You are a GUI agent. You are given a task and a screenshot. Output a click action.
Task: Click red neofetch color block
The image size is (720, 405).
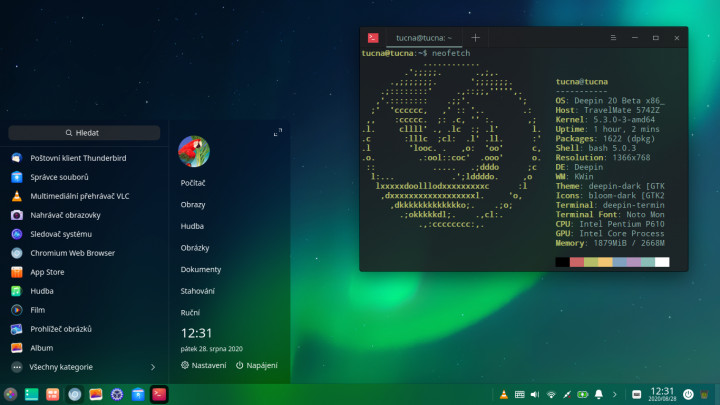tap(577, 262)
